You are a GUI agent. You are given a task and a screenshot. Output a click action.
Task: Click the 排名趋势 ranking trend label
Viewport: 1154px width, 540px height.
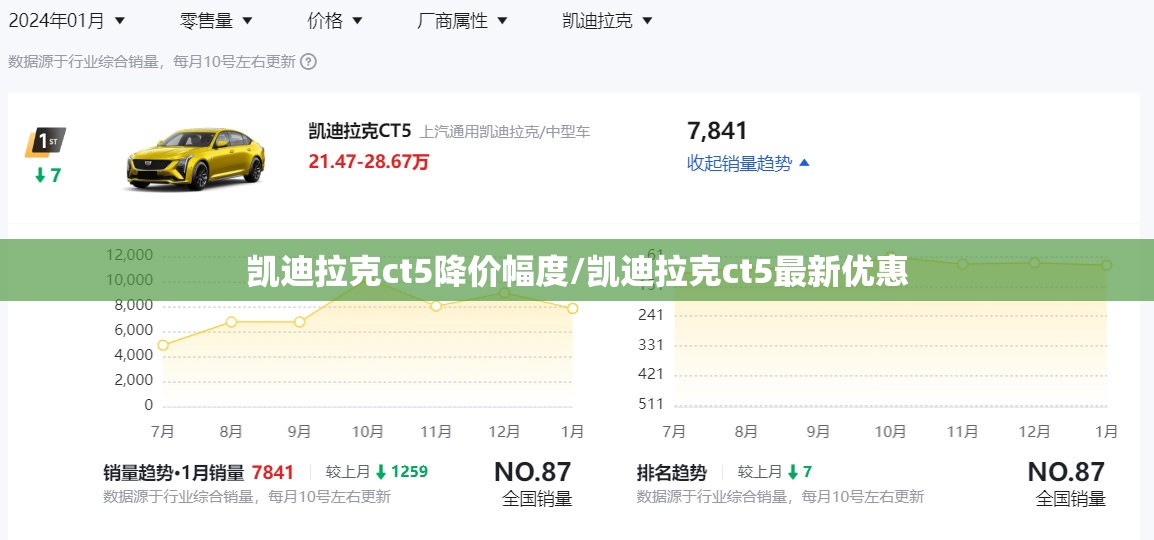(671, 472)
